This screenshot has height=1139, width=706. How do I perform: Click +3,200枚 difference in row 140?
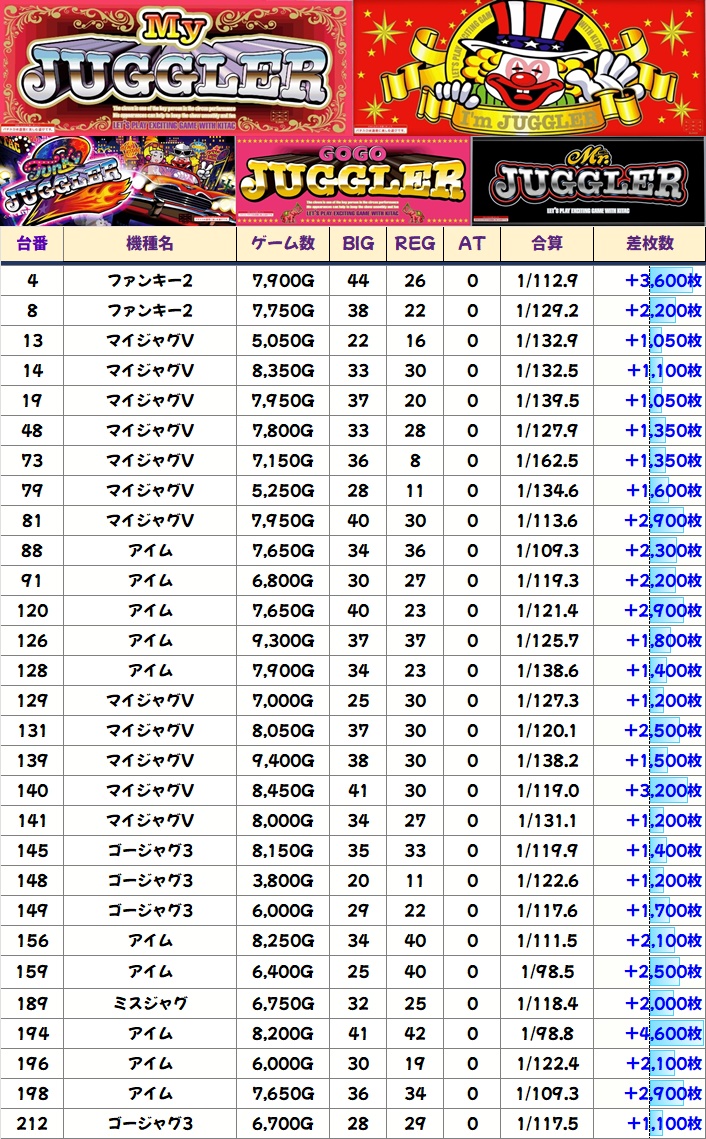coord(662,791)
